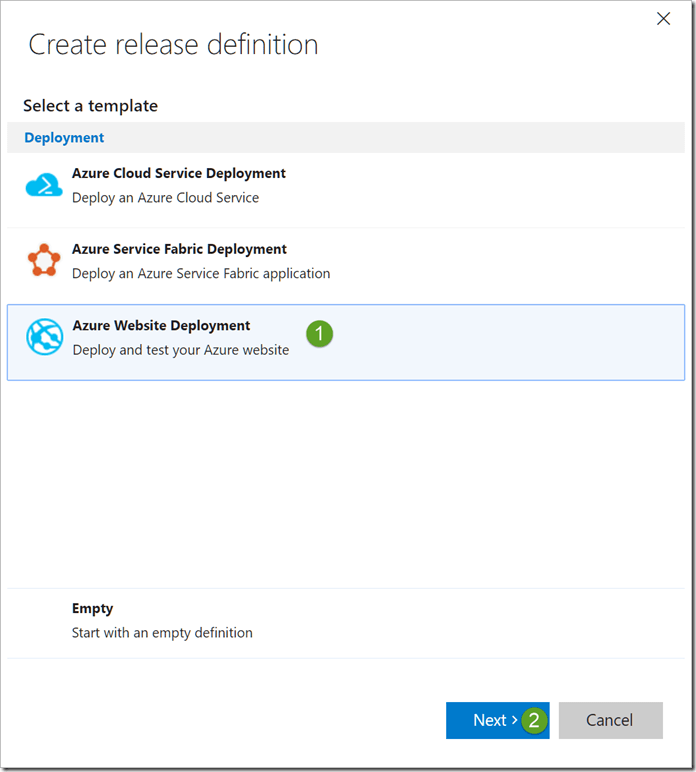Click 'Deploy and test your Azure website' text
Image resolution: width=696 pixels, height=772 pixels.
pyautogui.click(x=180, y=350)
